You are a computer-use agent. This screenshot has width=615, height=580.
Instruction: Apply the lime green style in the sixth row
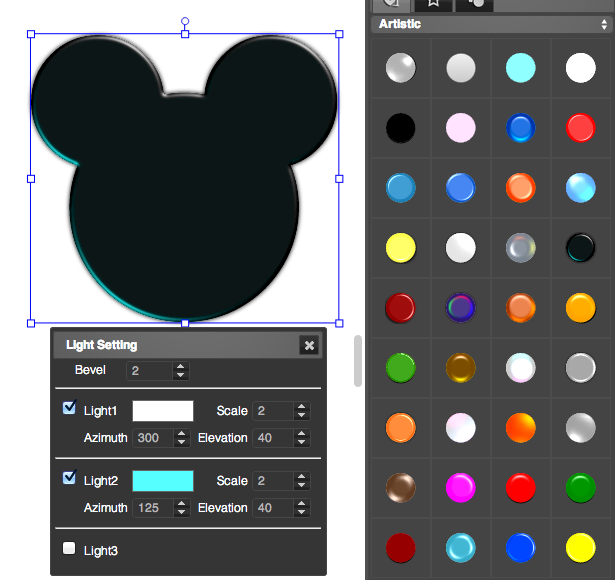400,368
